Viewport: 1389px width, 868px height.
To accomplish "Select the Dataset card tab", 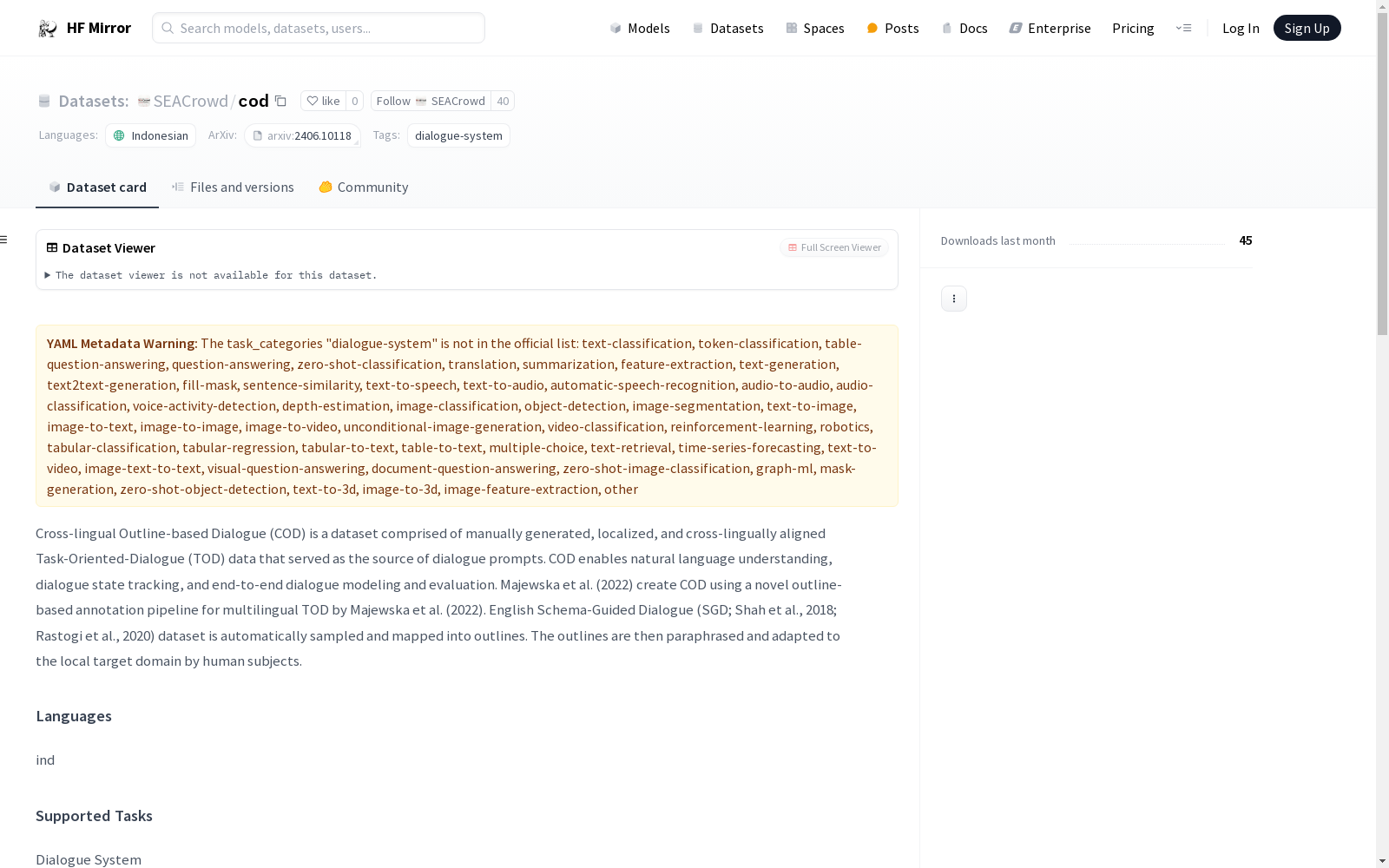I will tap(97, 187).
